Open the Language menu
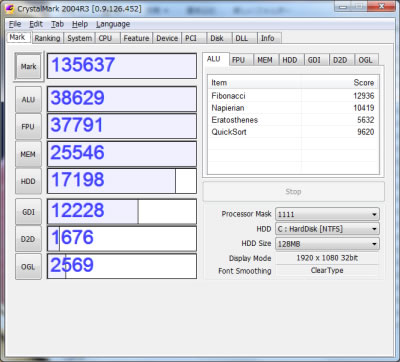This screenshot has width=400, height=362. 113,24
